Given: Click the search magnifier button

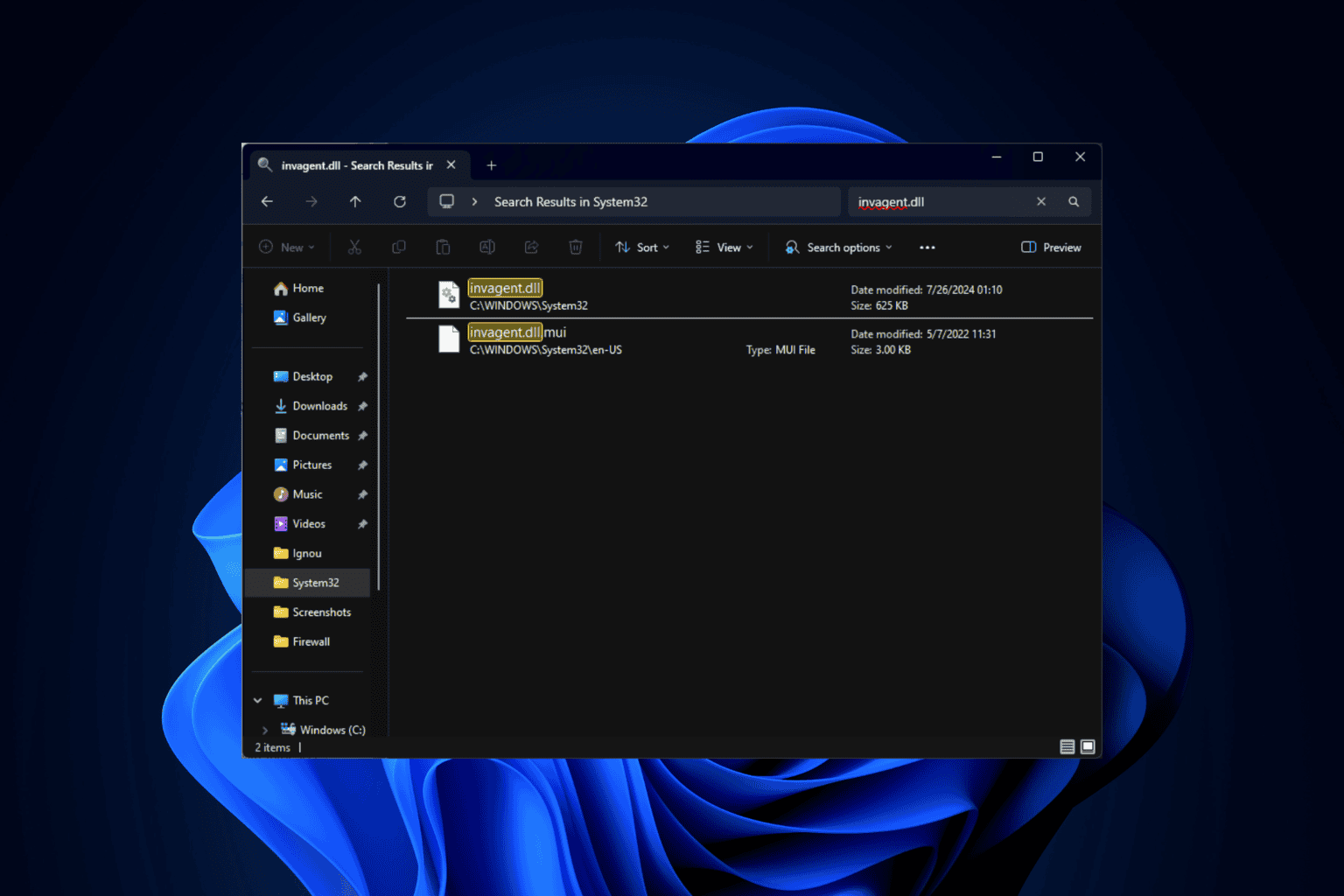Looking at the screenshot, I should pos(1074,201).
